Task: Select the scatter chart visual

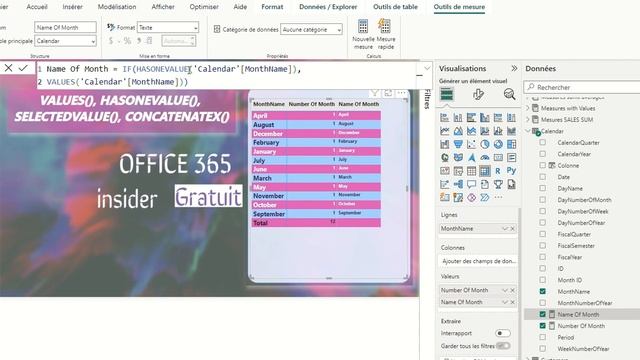Action: coord(471,144)
